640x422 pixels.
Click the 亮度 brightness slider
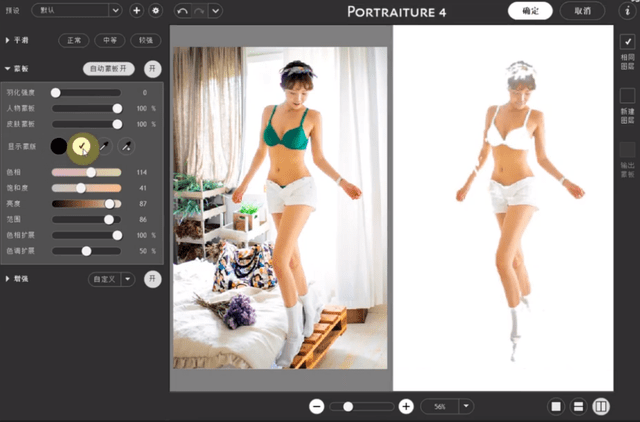tap(87, 204)
